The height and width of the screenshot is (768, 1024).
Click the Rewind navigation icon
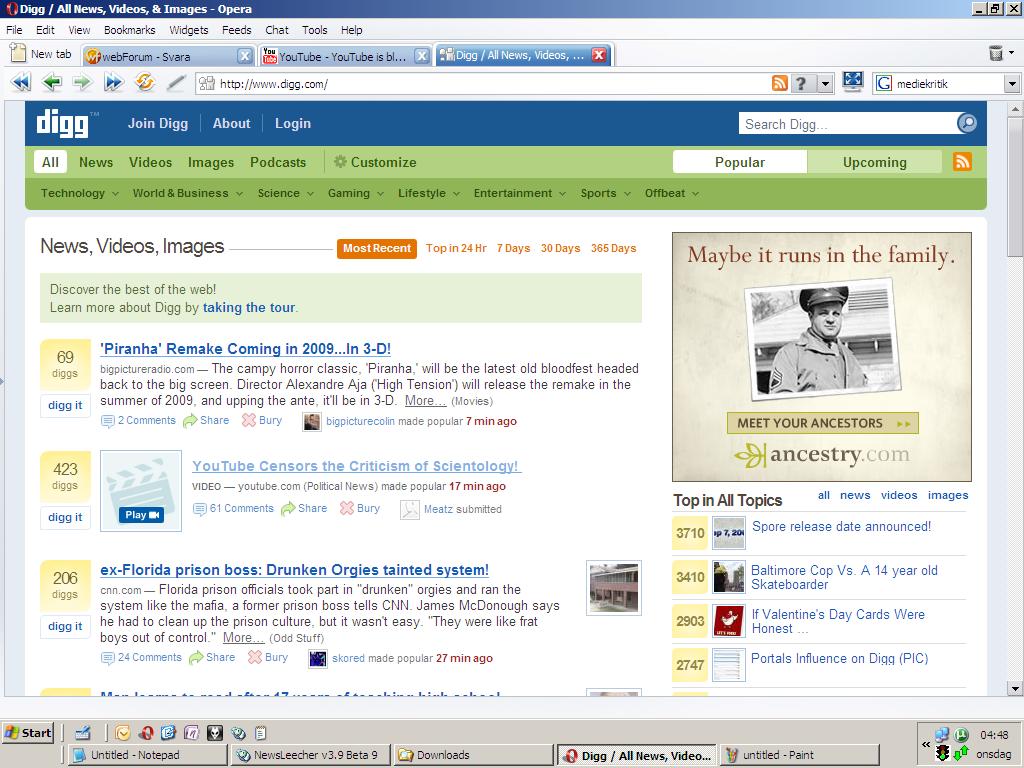[21, 82]
